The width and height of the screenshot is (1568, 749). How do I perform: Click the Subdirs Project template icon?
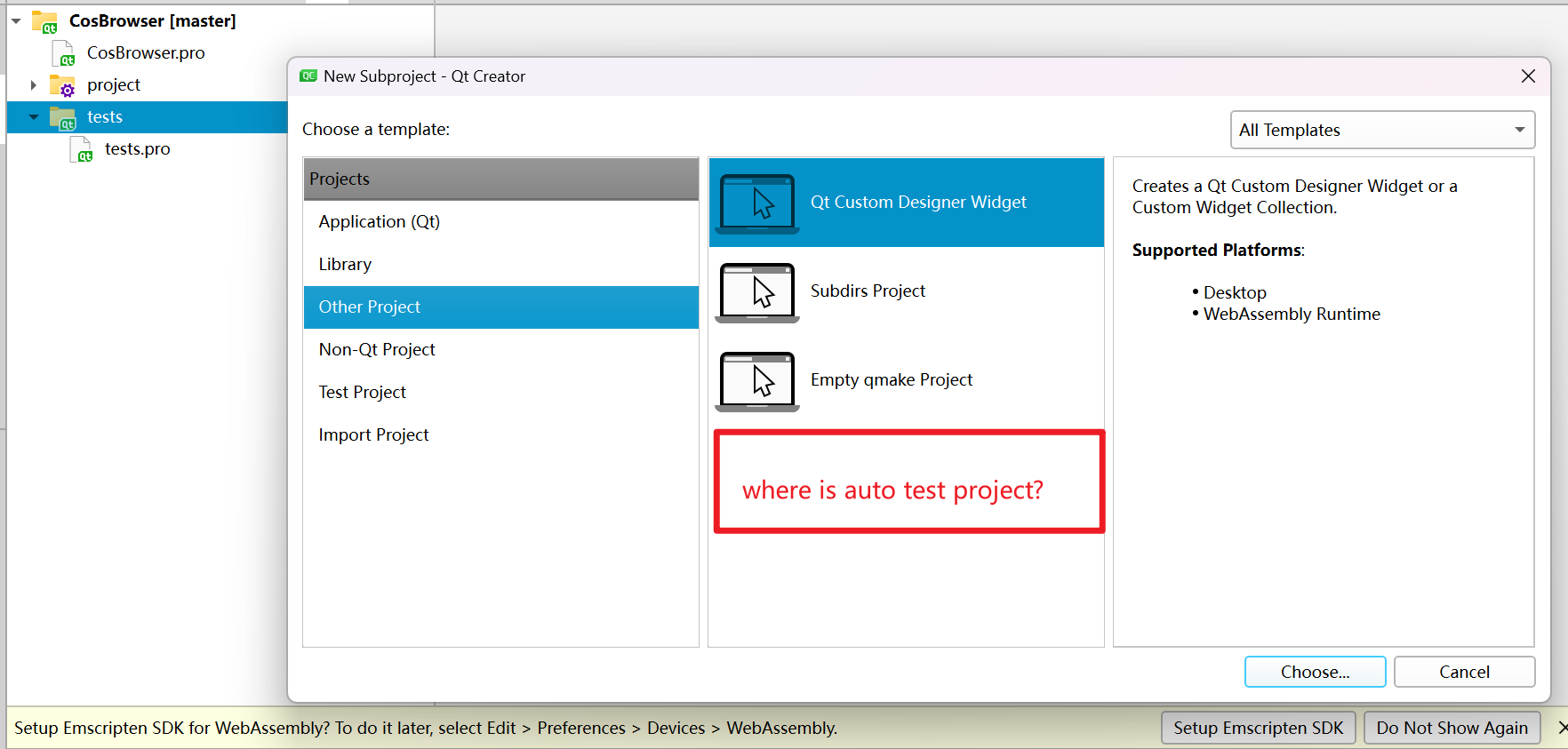[x=757, y=292]
